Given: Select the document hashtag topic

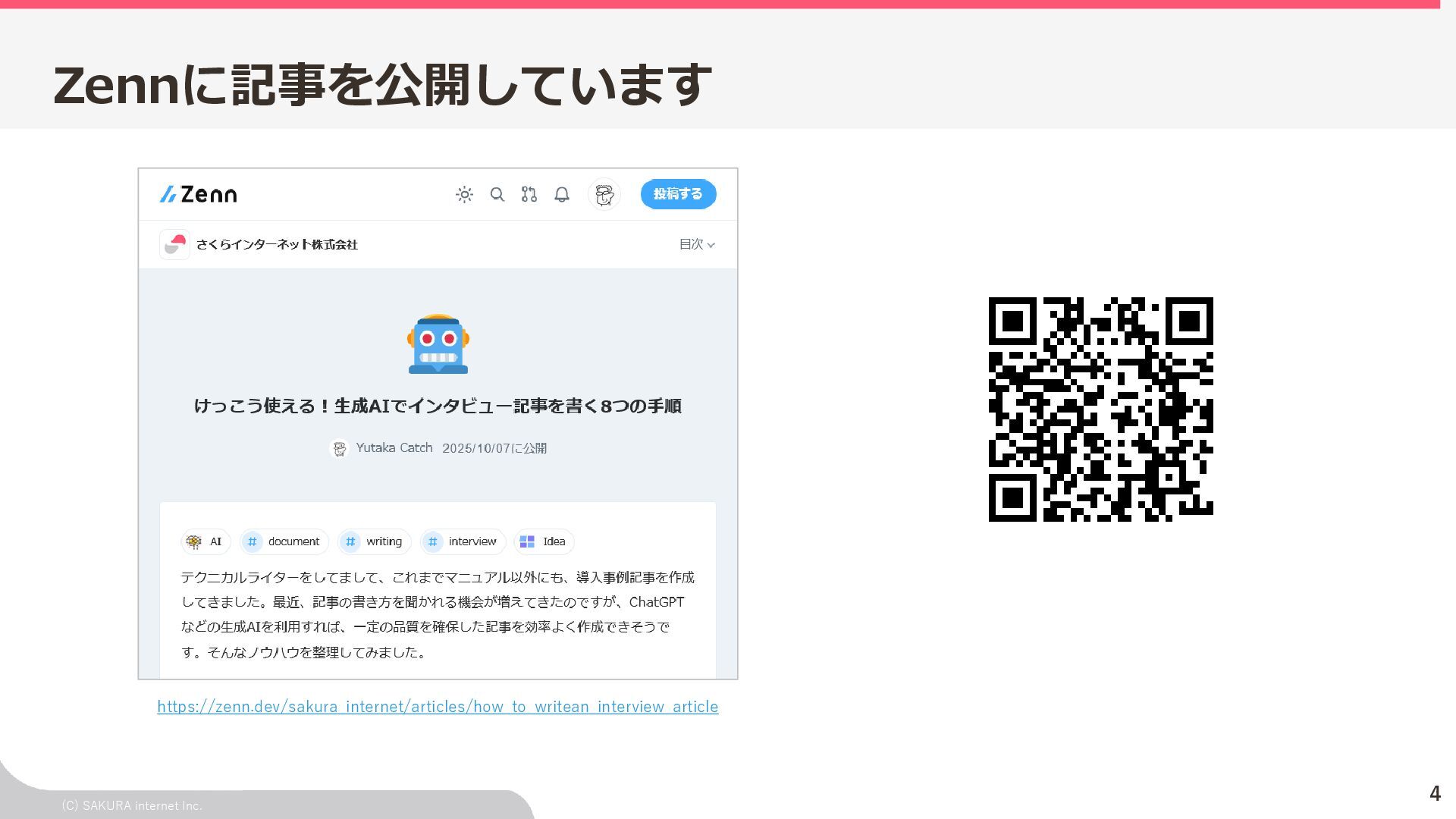Looking at the screenshot, I should click(x=284, y=541).
